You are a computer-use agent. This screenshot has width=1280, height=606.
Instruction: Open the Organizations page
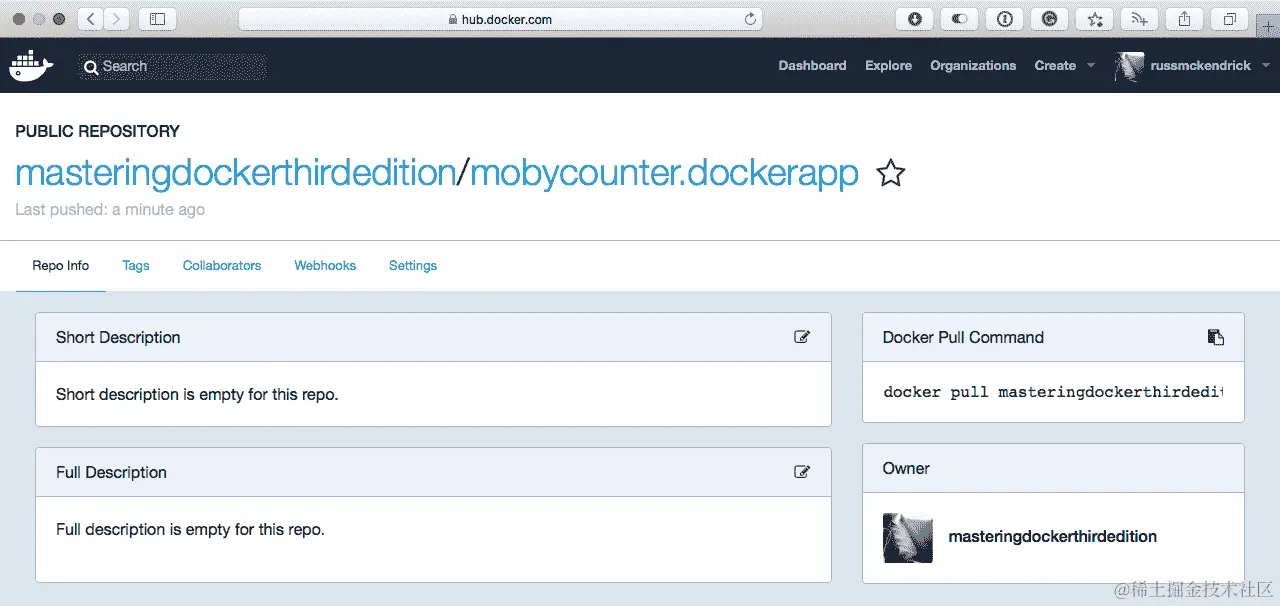point(973,65)
